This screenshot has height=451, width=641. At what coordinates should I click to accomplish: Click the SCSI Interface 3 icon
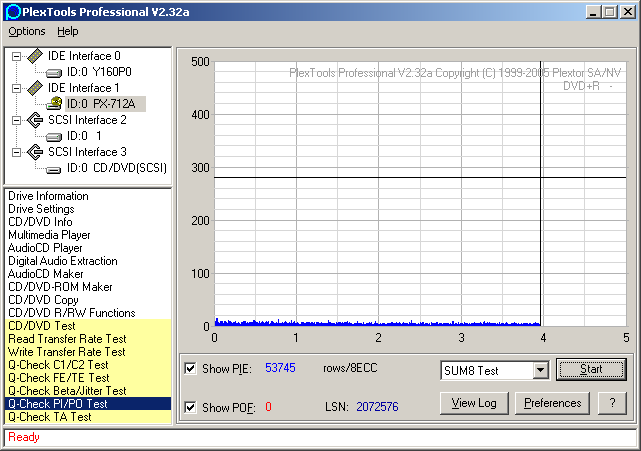[35, 152]
